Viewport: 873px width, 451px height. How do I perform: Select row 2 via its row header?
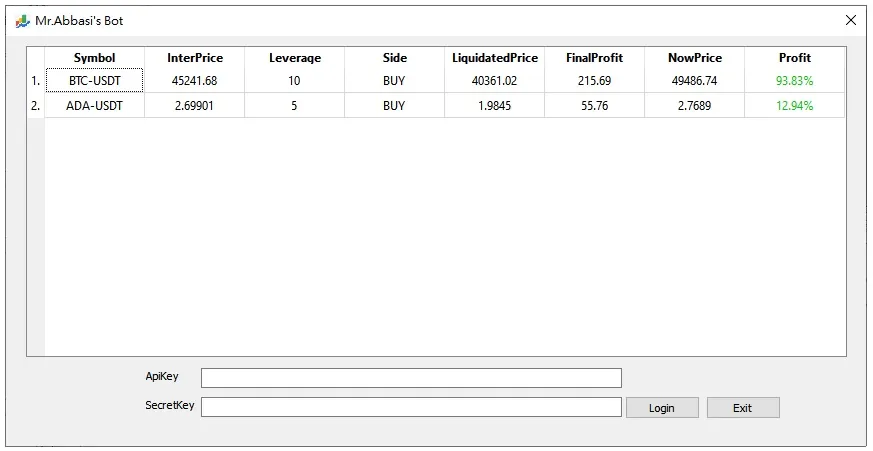pos(36,105)
